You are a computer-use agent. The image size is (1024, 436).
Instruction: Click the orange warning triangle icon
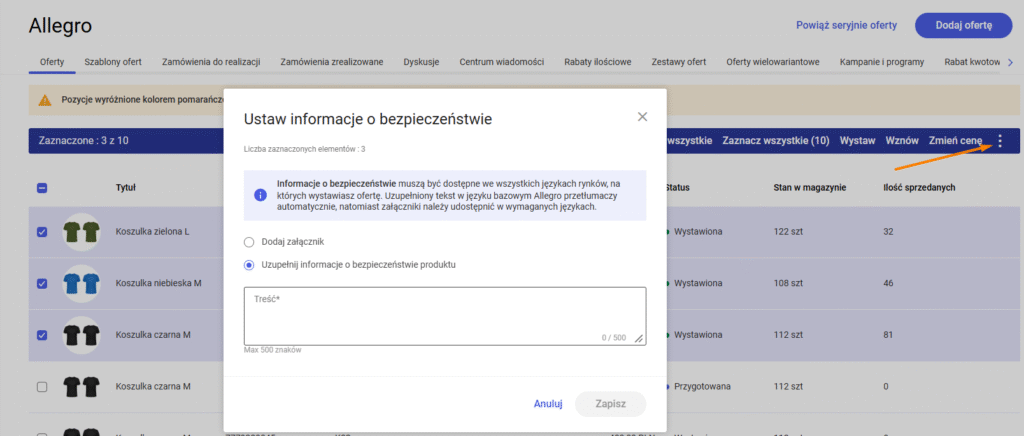[x=44, y=101]
